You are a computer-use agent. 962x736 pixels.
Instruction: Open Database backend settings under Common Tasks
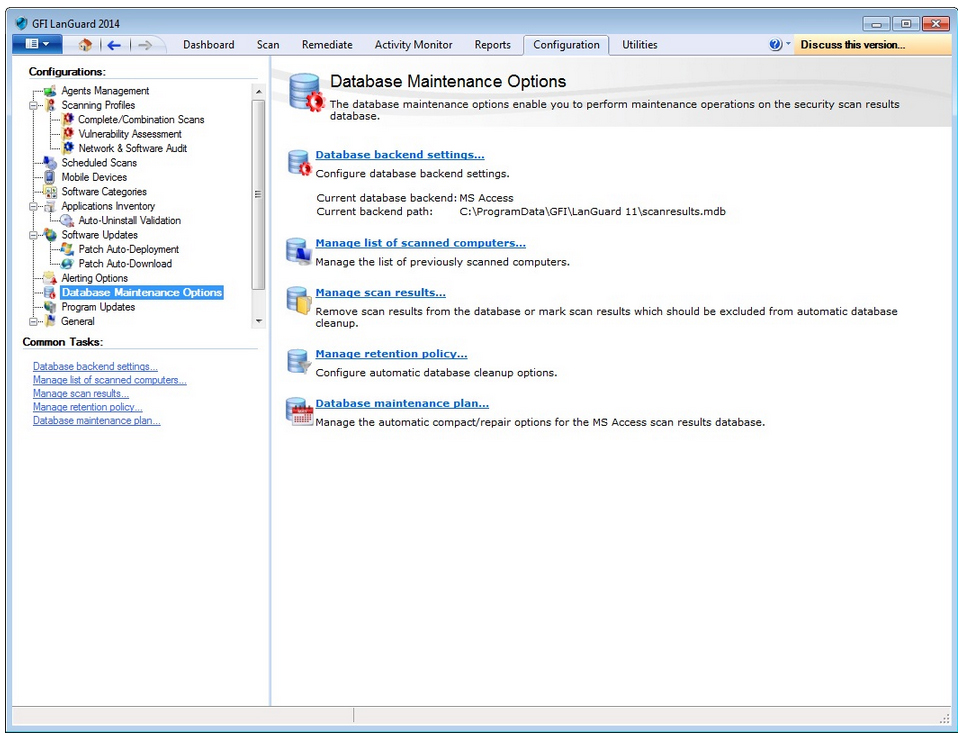point(95,366)
